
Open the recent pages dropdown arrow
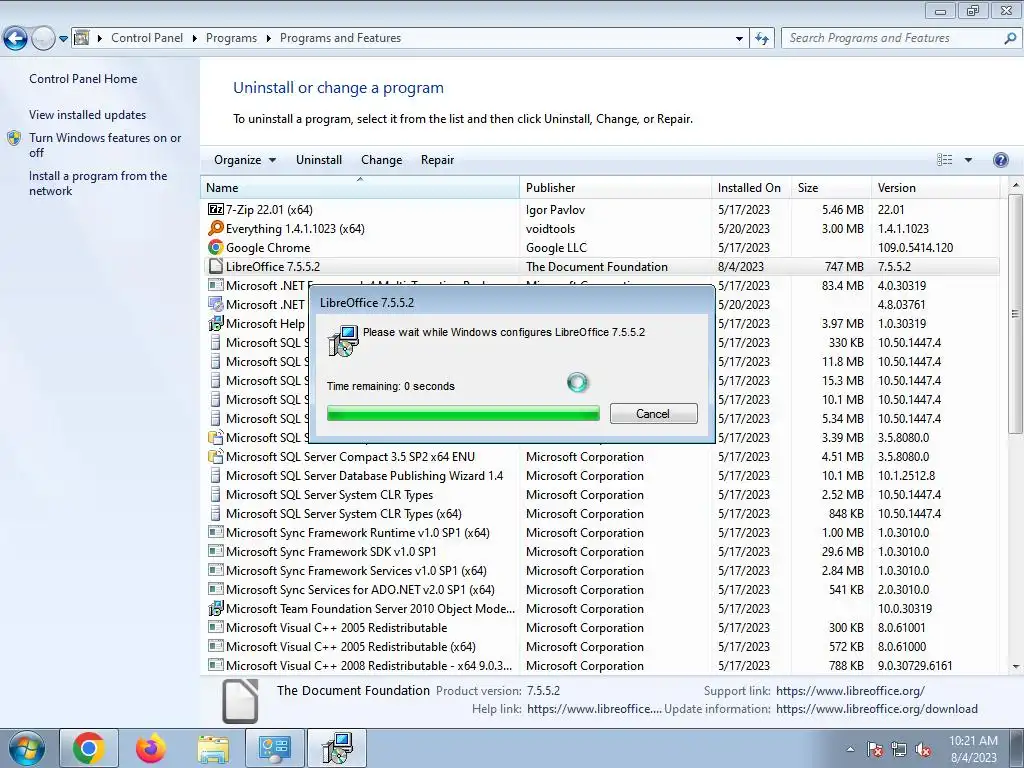click(x=63, y=39)
